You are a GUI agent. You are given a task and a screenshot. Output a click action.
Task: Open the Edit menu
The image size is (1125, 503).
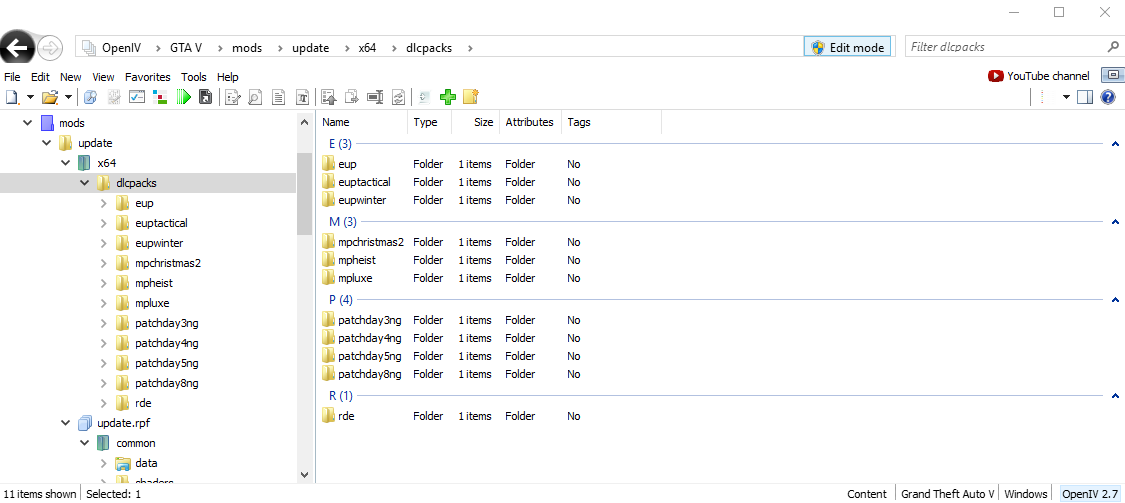tap(40, 77)
